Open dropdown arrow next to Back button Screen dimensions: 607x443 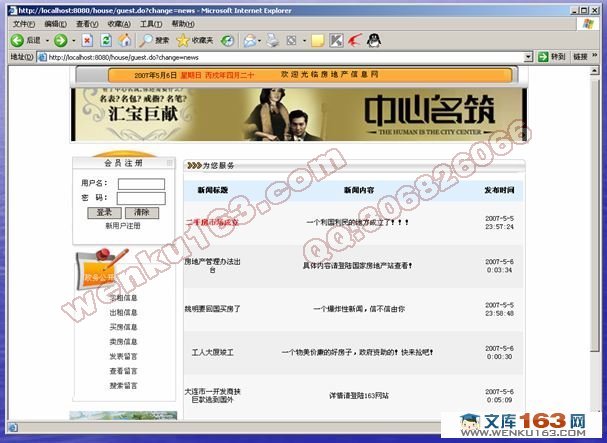coord(47,41)
